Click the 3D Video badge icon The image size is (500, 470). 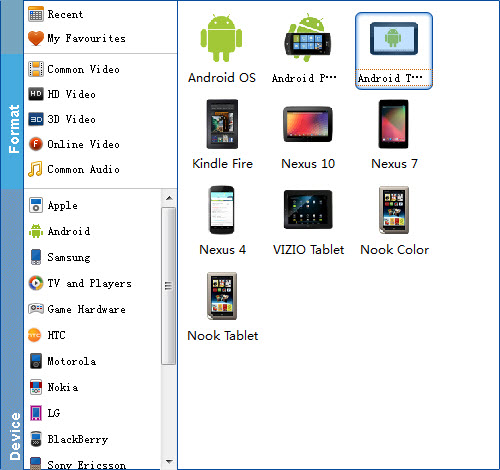click(x=36, y=119)
